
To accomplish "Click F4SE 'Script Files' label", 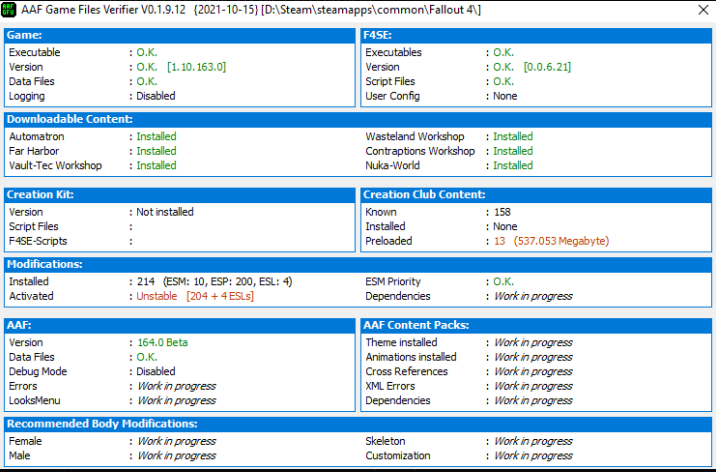I will 390,82.
